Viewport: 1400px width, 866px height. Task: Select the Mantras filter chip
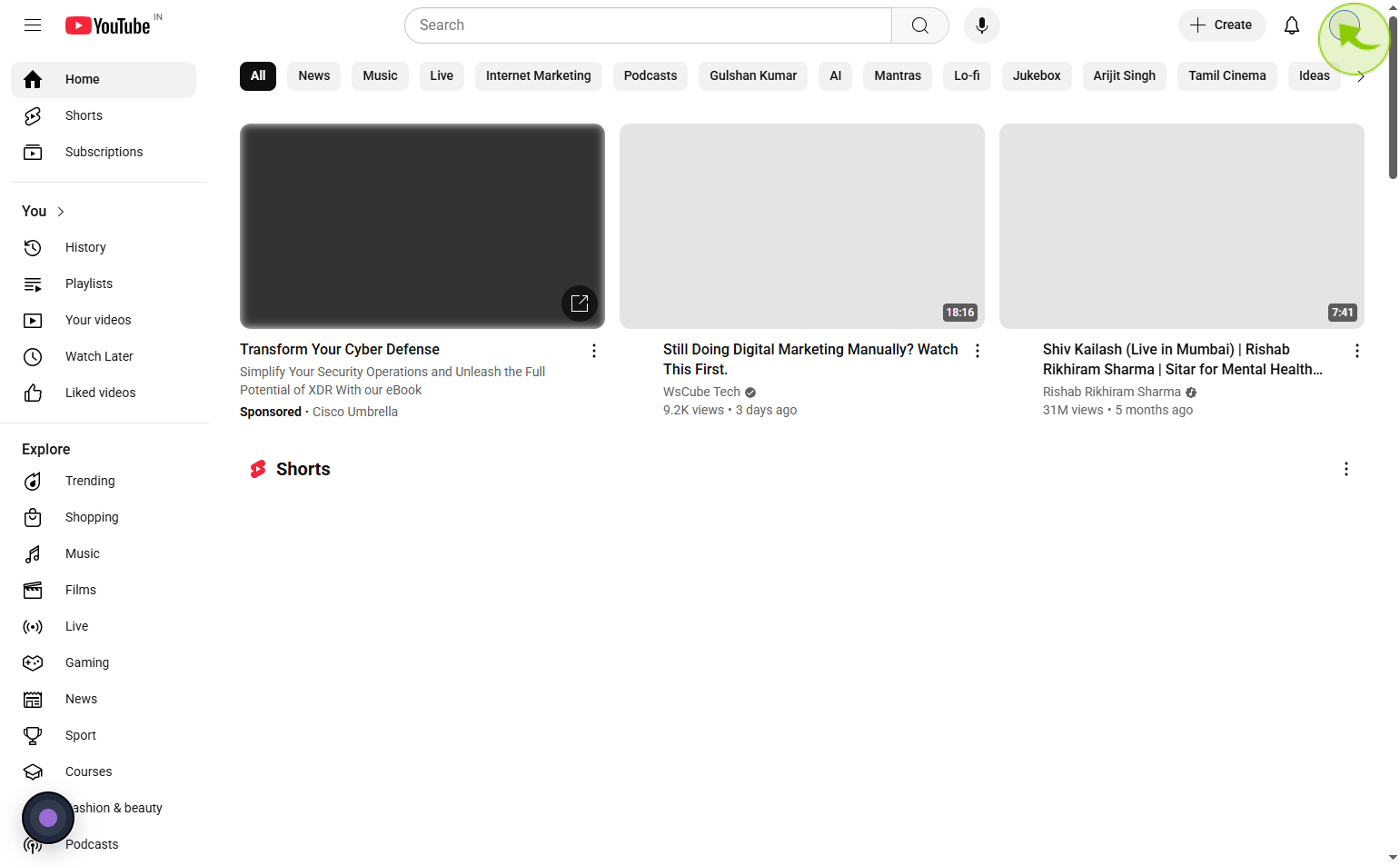point(898,76)
